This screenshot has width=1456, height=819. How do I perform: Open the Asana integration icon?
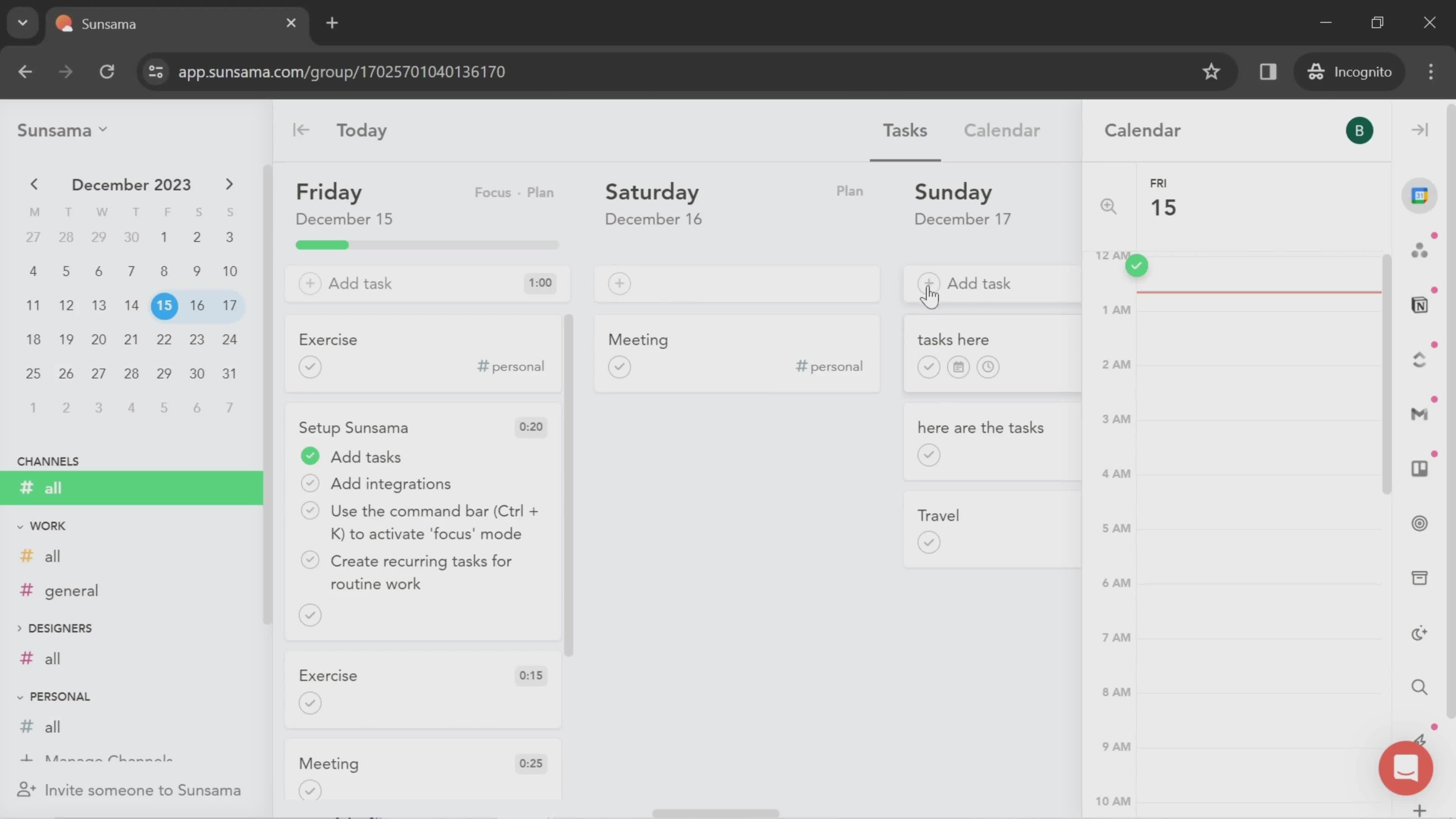tap(1419, 250)
